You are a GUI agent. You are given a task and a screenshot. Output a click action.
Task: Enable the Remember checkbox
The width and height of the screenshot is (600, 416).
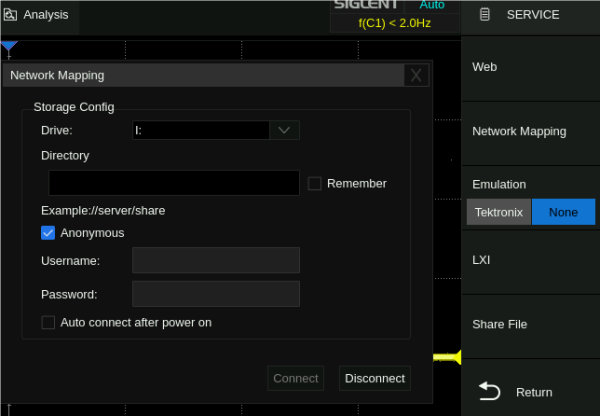(315, 183)
